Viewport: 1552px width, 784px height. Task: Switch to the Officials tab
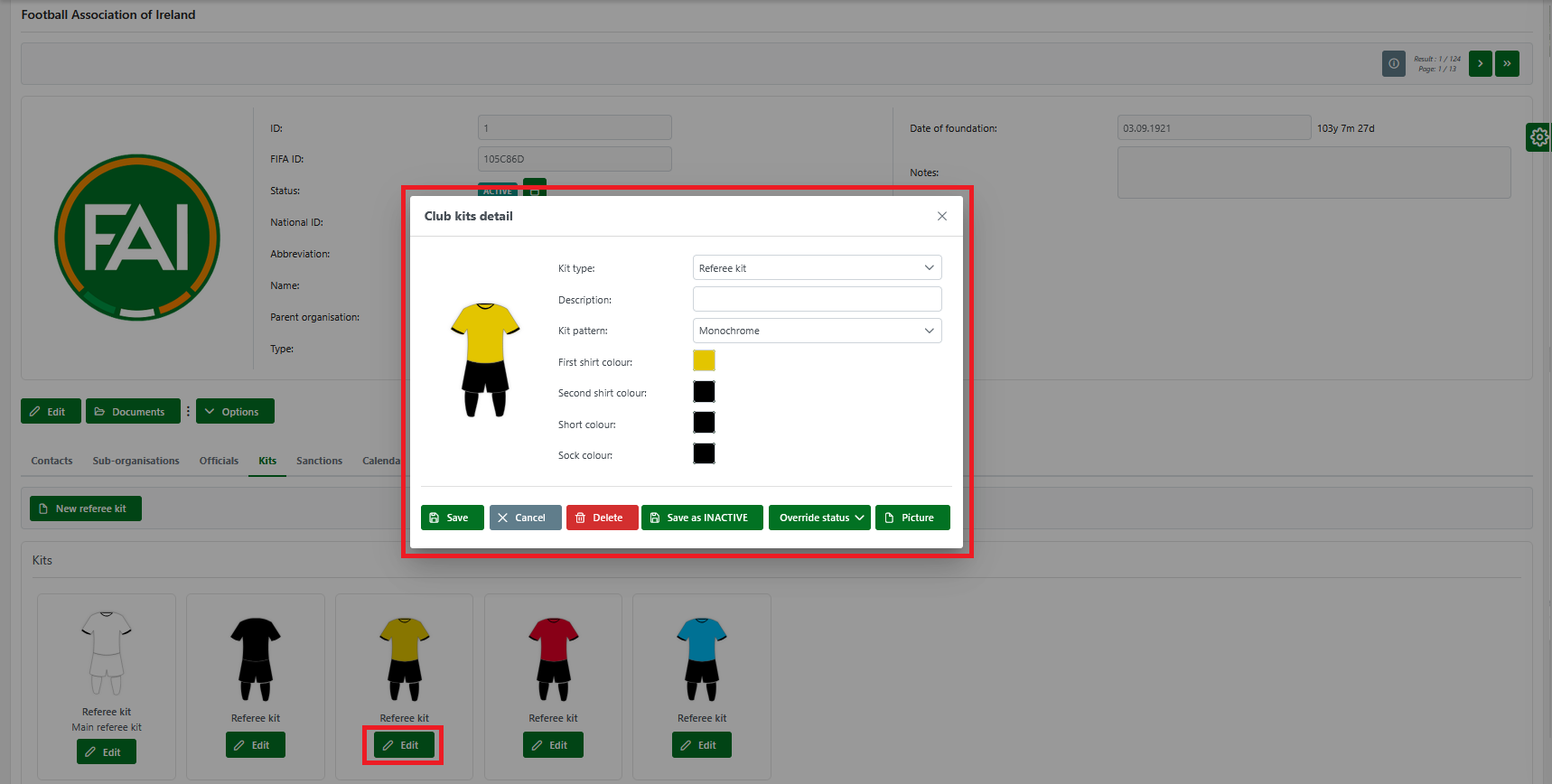219,461
